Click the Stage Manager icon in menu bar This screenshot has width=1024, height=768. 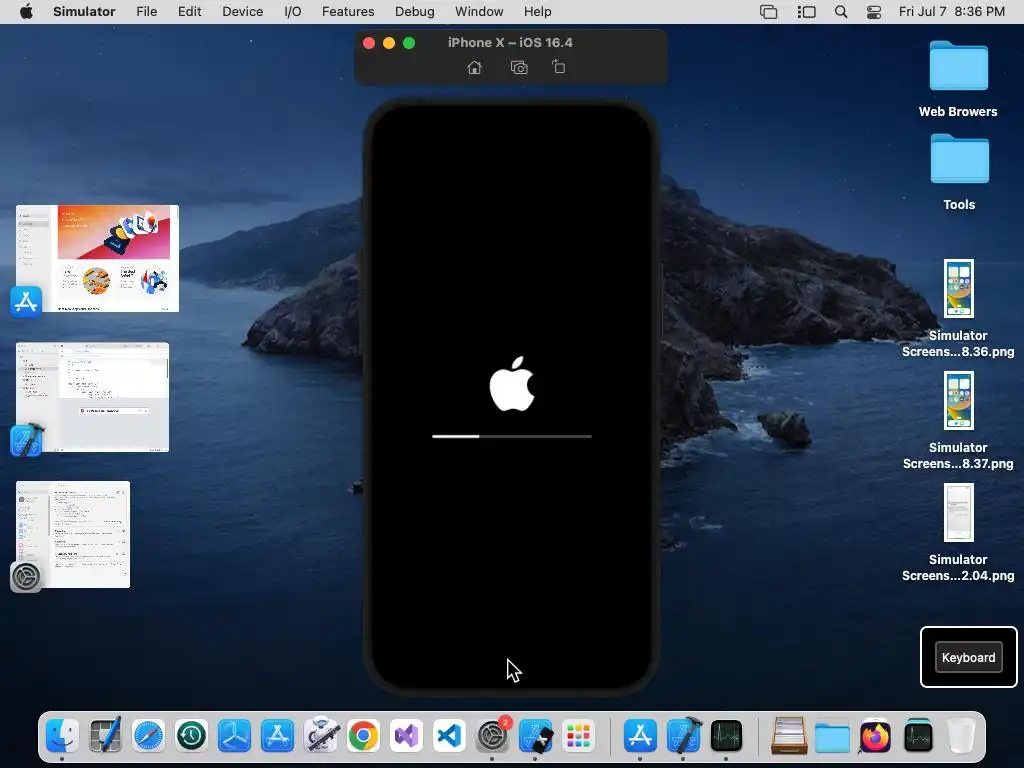807,12
